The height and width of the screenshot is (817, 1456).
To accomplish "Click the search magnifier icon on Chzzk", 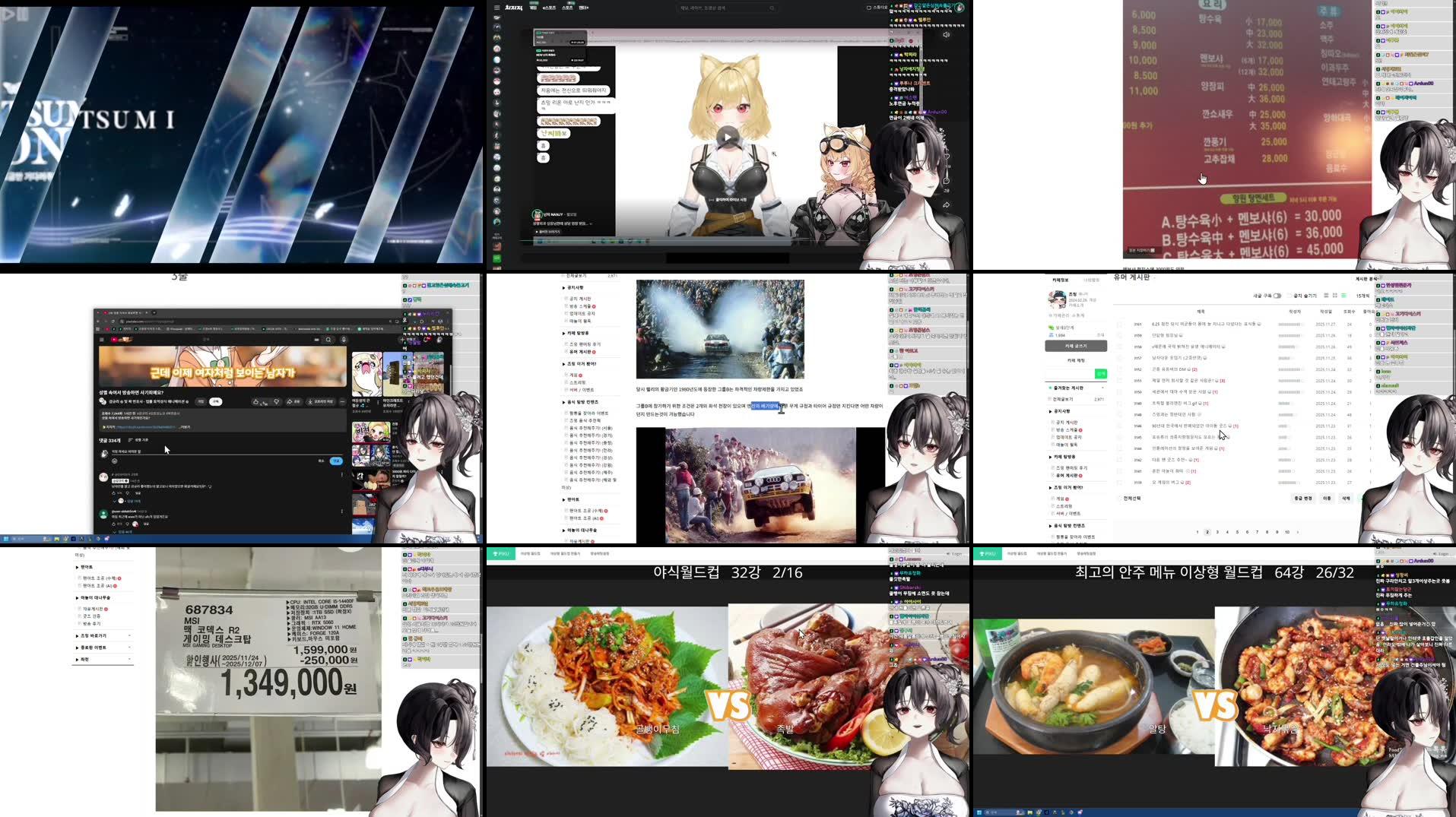I will (x=772, y=8).
